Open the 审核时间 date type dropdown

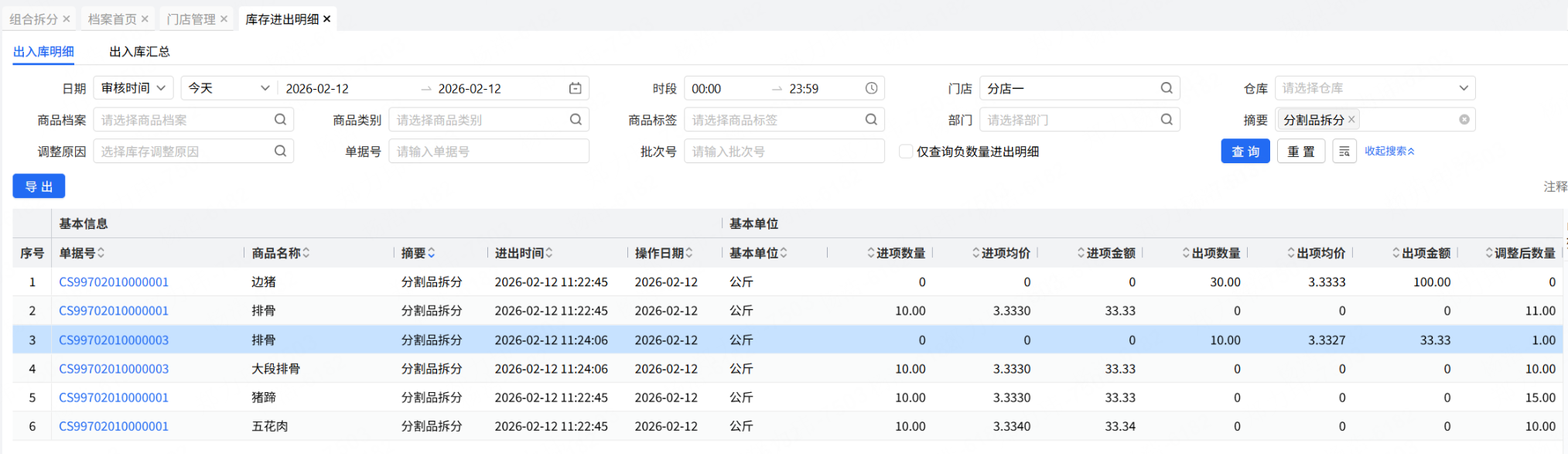133,88
